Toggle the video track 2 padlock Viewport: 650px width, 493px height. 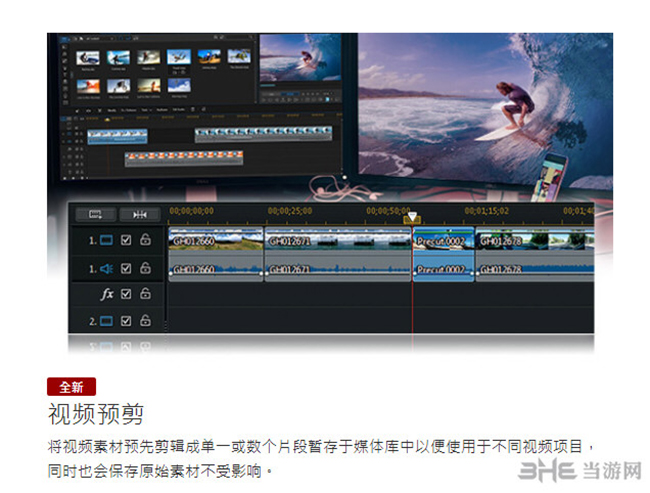coord(145,320)
